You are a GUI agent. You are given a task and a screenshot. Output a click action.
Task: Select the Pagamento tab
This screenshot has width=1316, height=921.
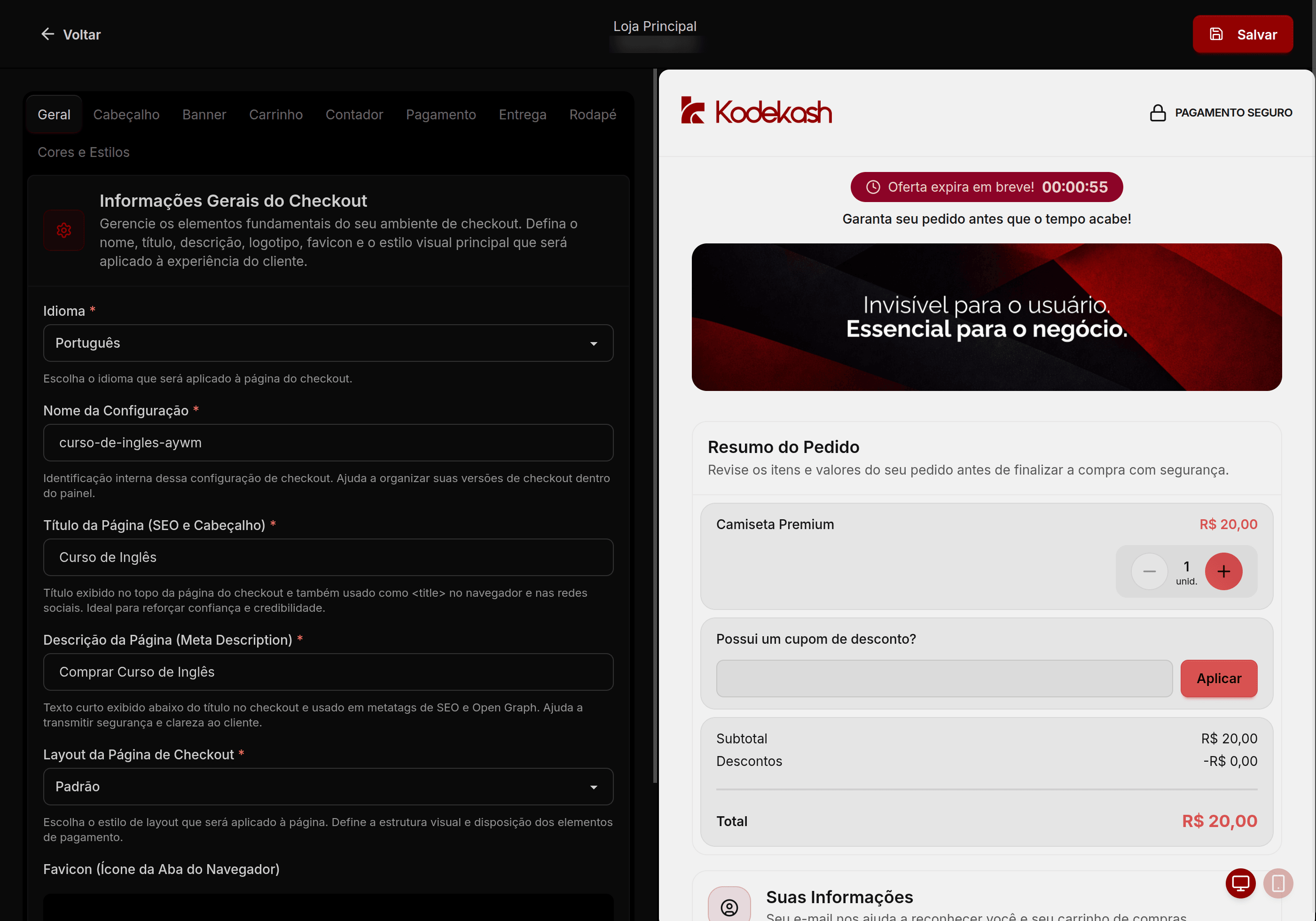[x=441, y=115]
